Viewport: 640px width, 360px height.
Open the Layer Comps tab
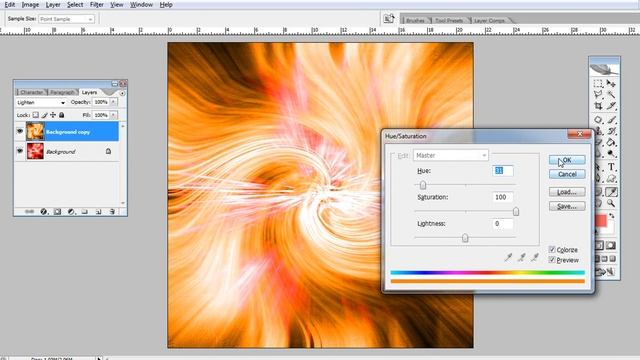489,20
